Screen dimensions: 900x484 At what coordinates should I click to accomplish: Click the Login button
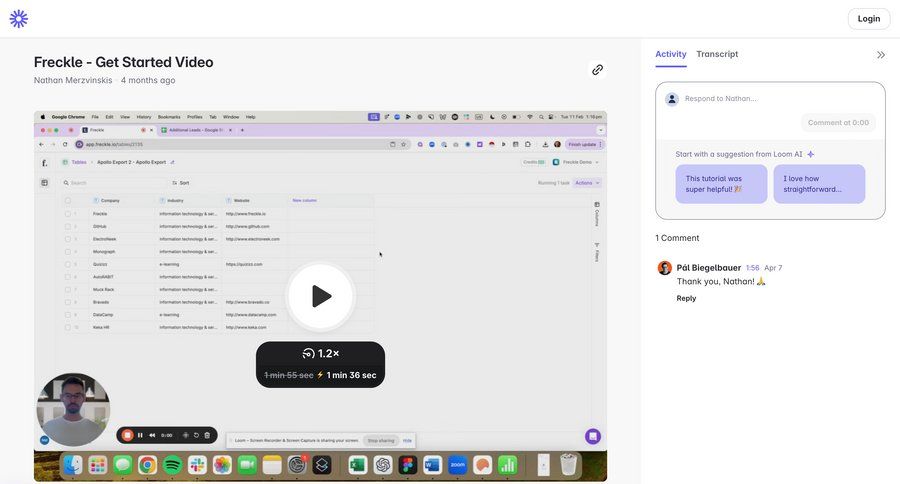point(868,19)
